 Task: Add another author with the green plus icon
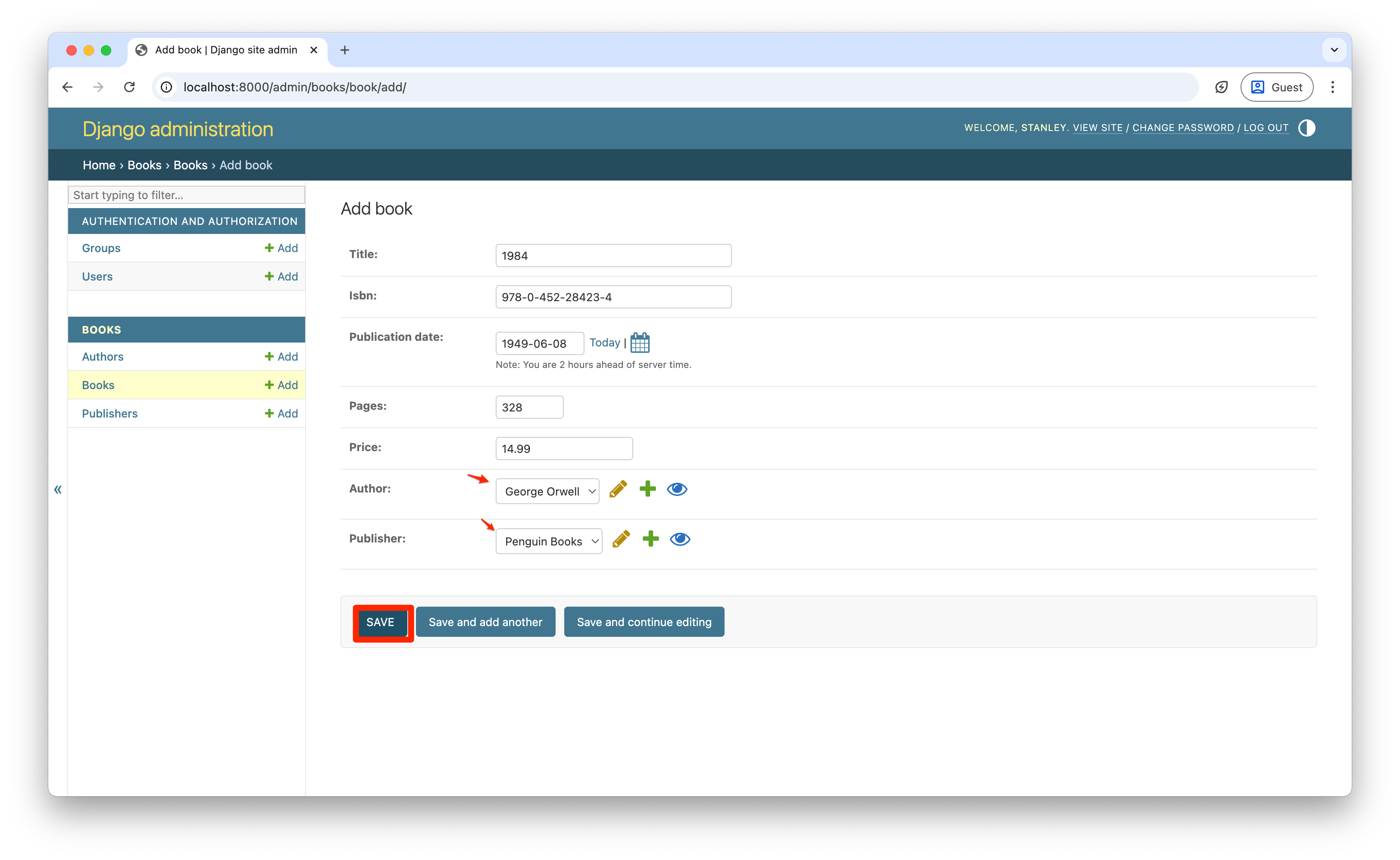[x=647, y=489]
